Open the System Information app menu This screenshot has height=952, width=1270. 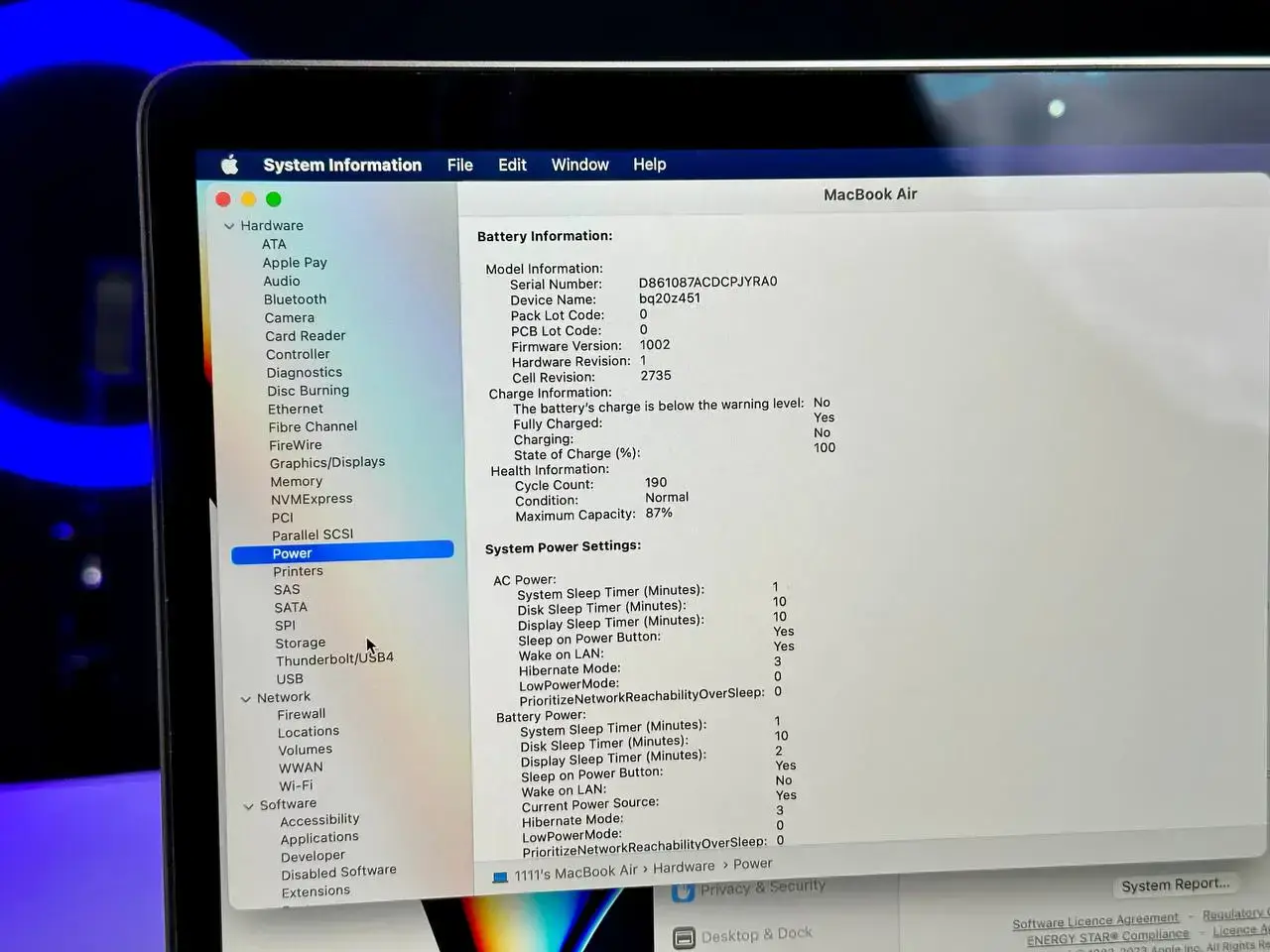[x=342, y=165]
